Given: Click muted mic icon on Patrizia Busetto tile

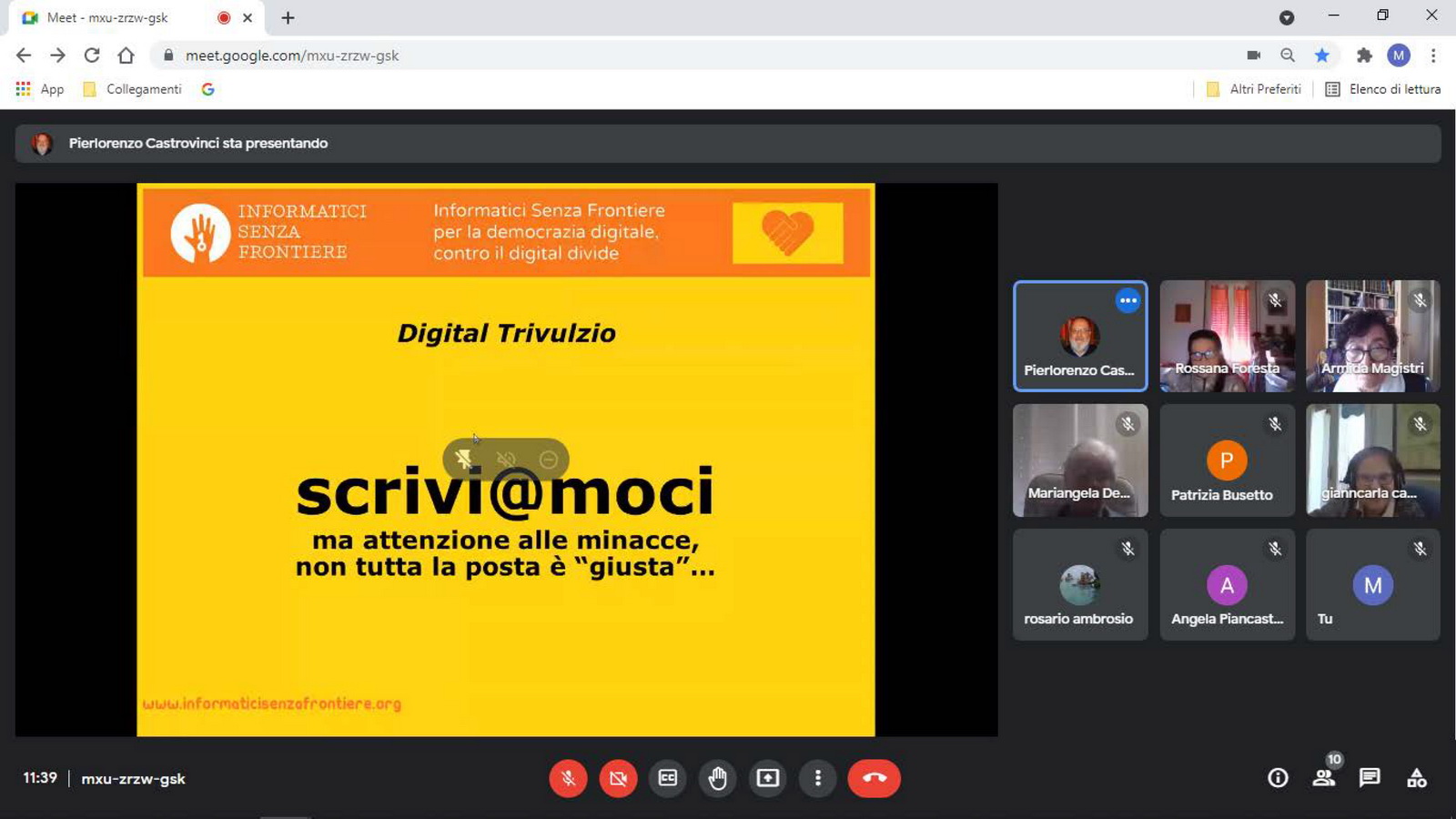Looking at the screenshot, I should click(1275, 424).
